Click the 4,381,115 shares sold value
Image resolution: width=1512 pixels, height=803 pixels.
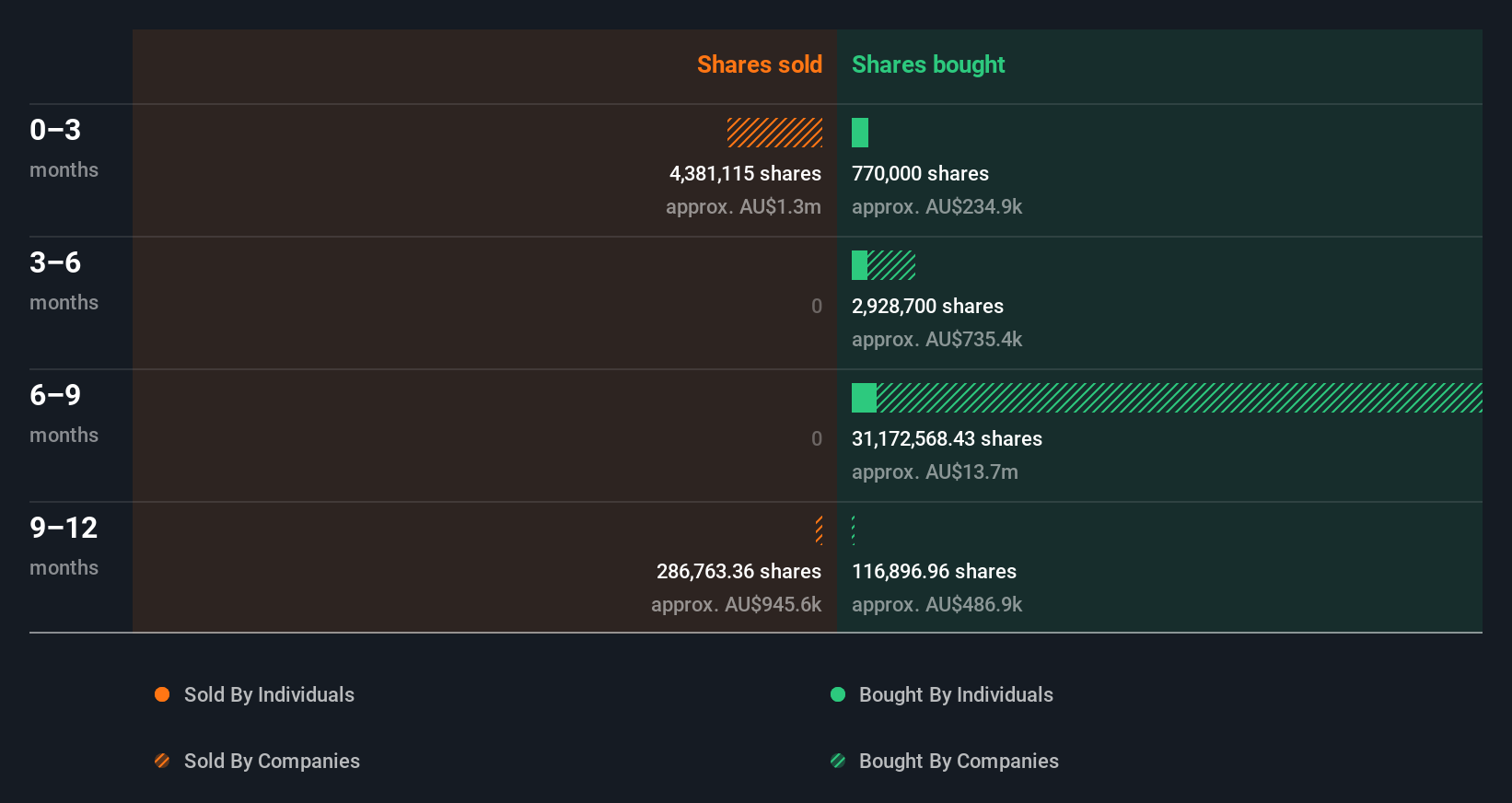tap(745, 173)
